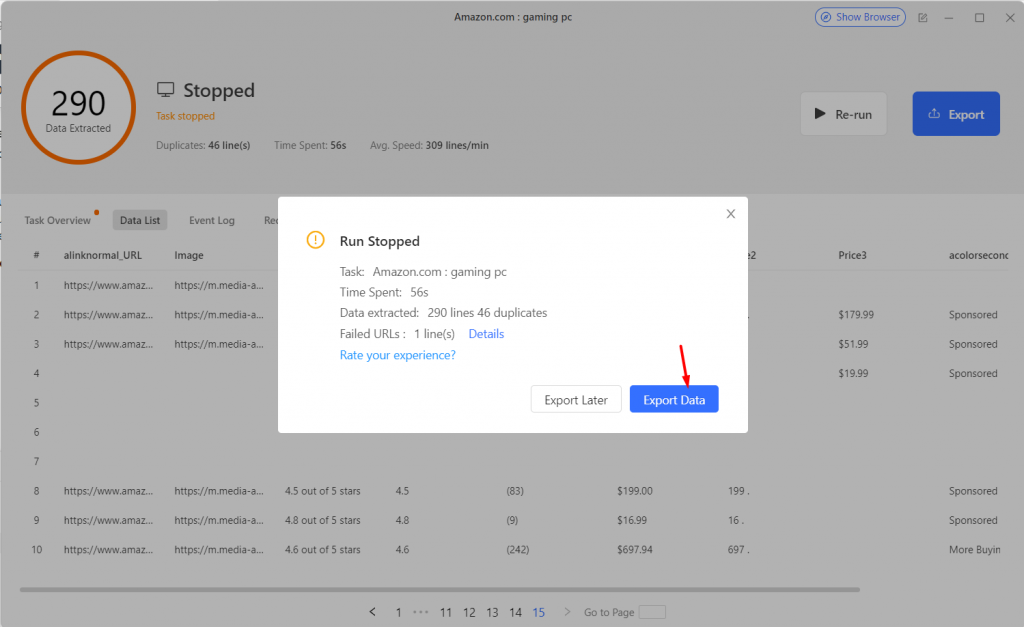Image resolution: width=1024 pixels, height=627 pixels.
Task: Click the edit task icon in title bar
Action: pyautogui.click(x=923, y=18)
